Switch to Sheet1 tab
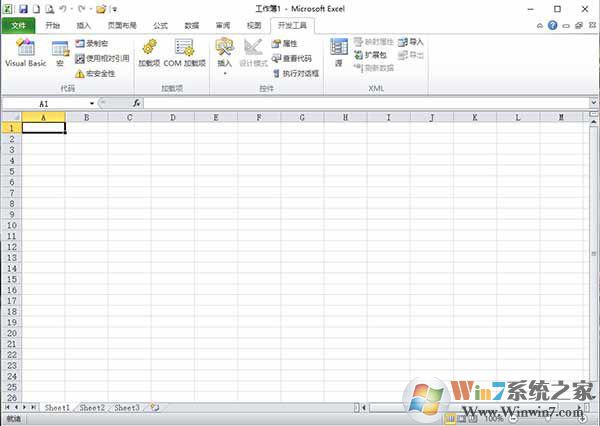The image size is (600, 426). coord(57,408)
